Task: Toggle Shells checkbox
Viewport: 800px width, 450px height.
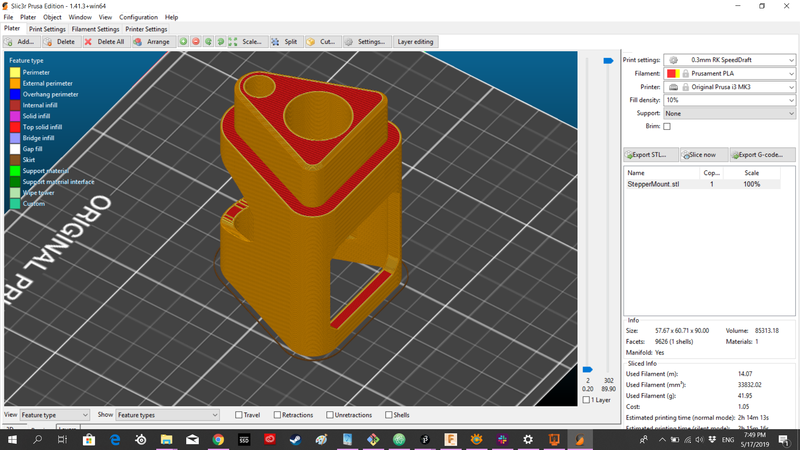Action: click(x=388, y=415)
